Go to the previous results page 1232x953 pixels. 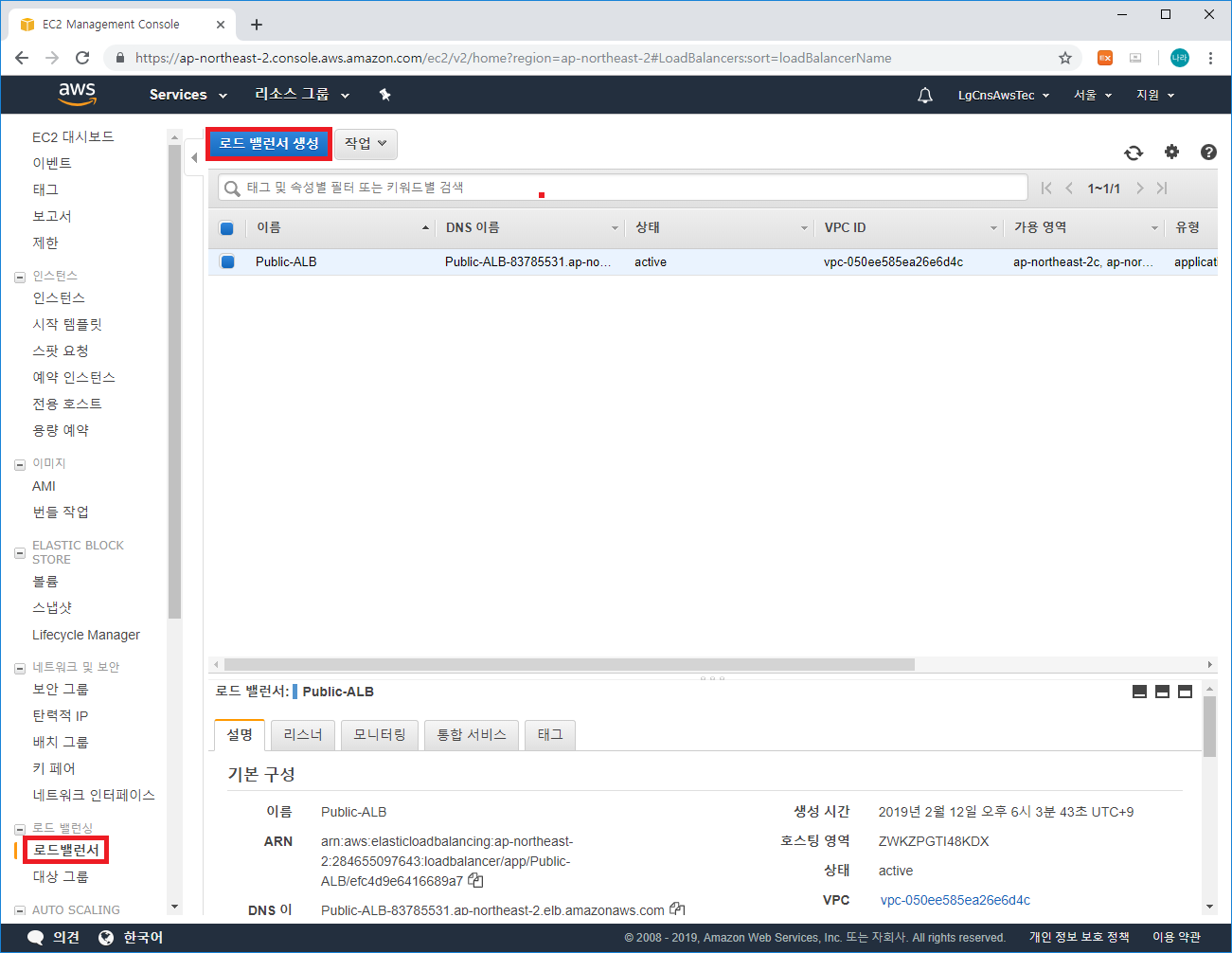(x=1069, y=188)
